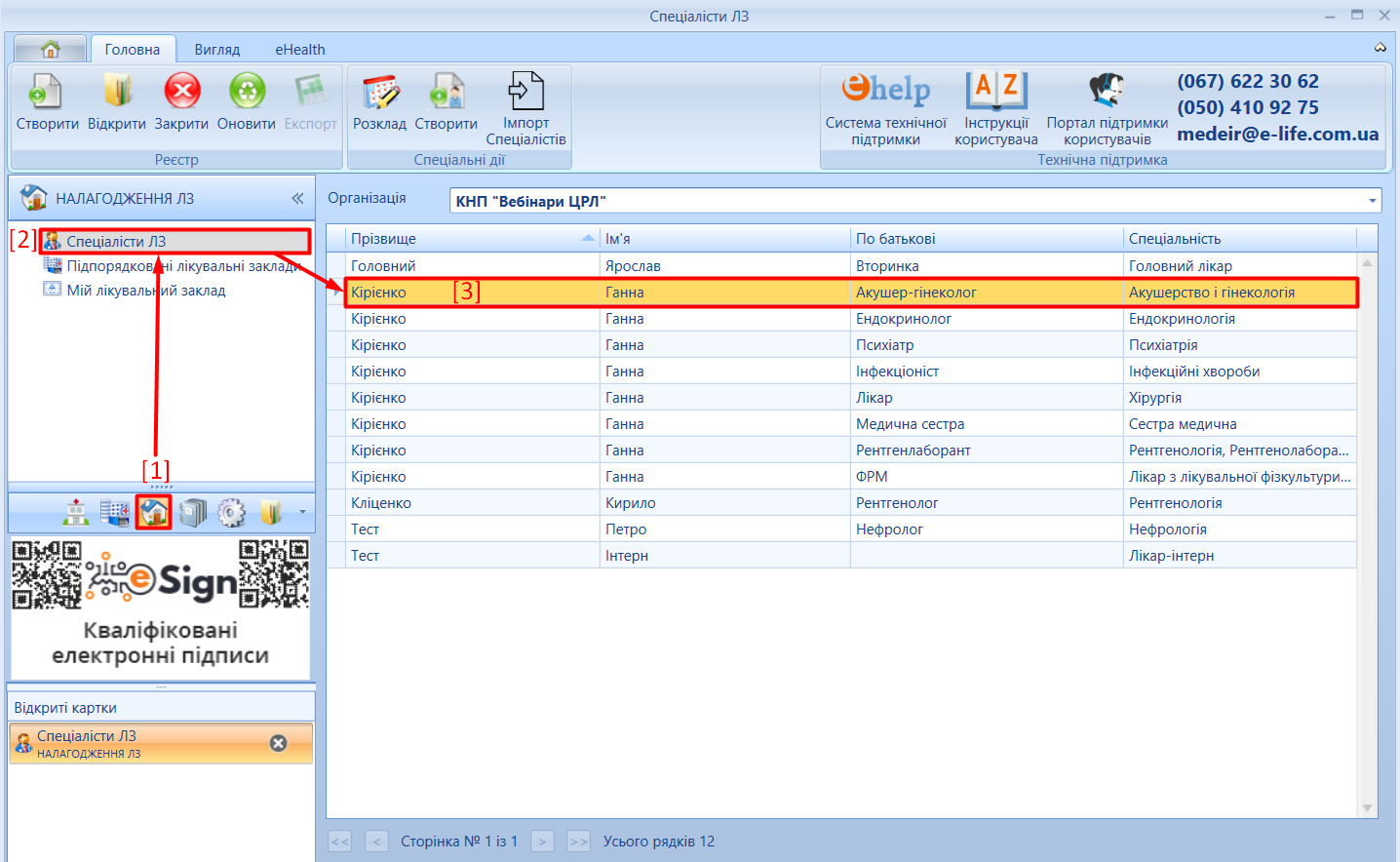Switch to the eHealth ribbon tab

(x=300, y=50)
